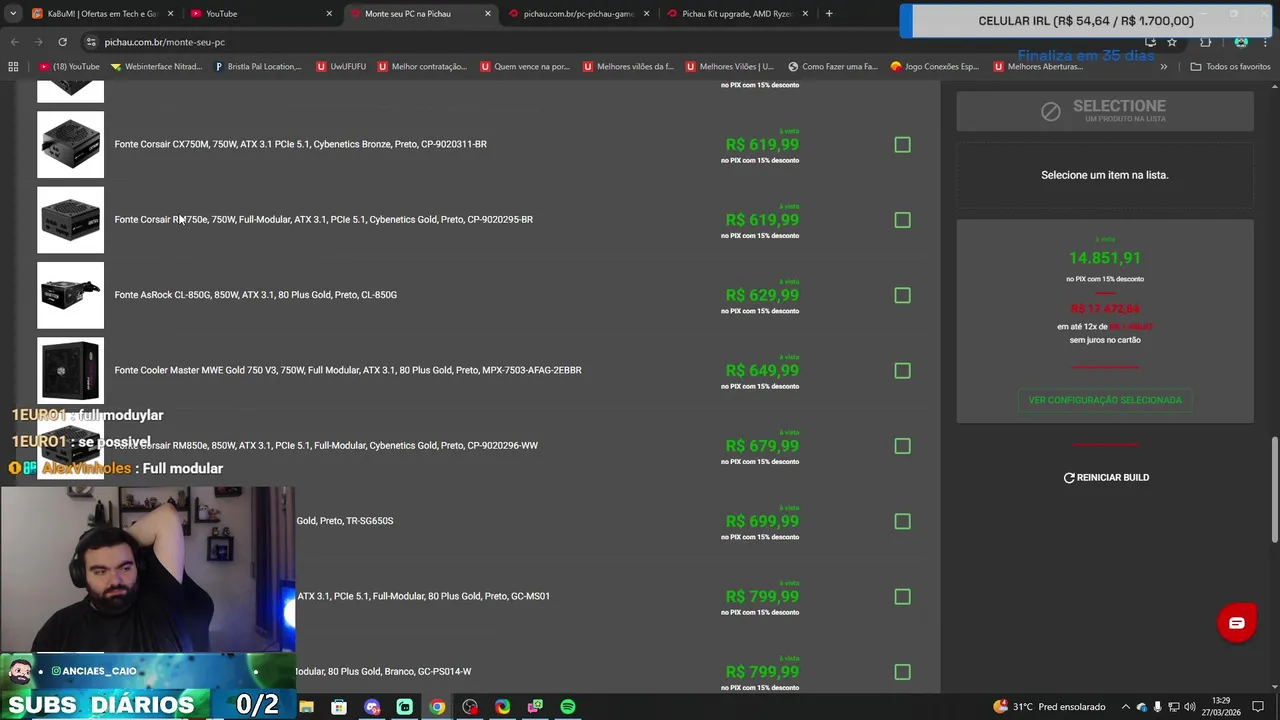The height and width of the screenshot is (720, 1280).
Task: Open the Quem vence na por... bookmark
Action: tap(525, 67)
